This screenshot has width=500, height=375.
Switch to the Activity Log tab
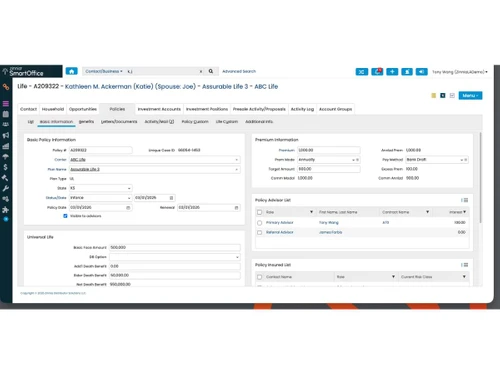tap(302, 109)
